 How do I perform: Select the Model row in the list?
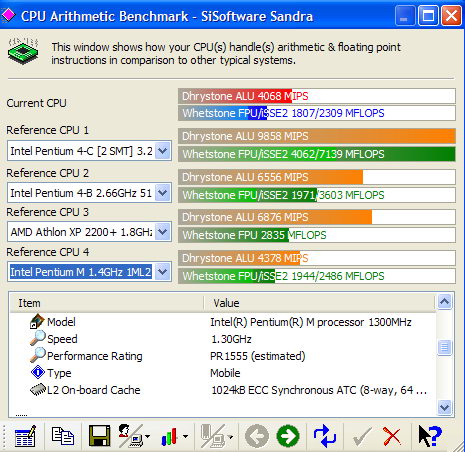223,322
